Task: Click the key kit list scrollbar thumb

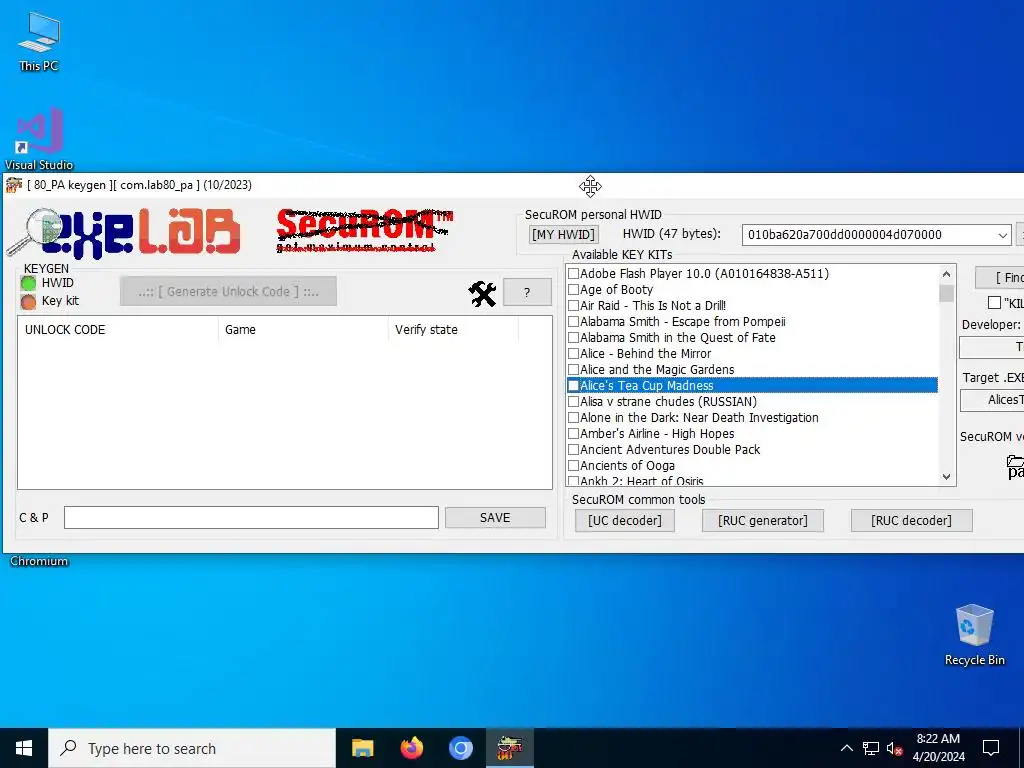Action: click(x=946, y=293)
